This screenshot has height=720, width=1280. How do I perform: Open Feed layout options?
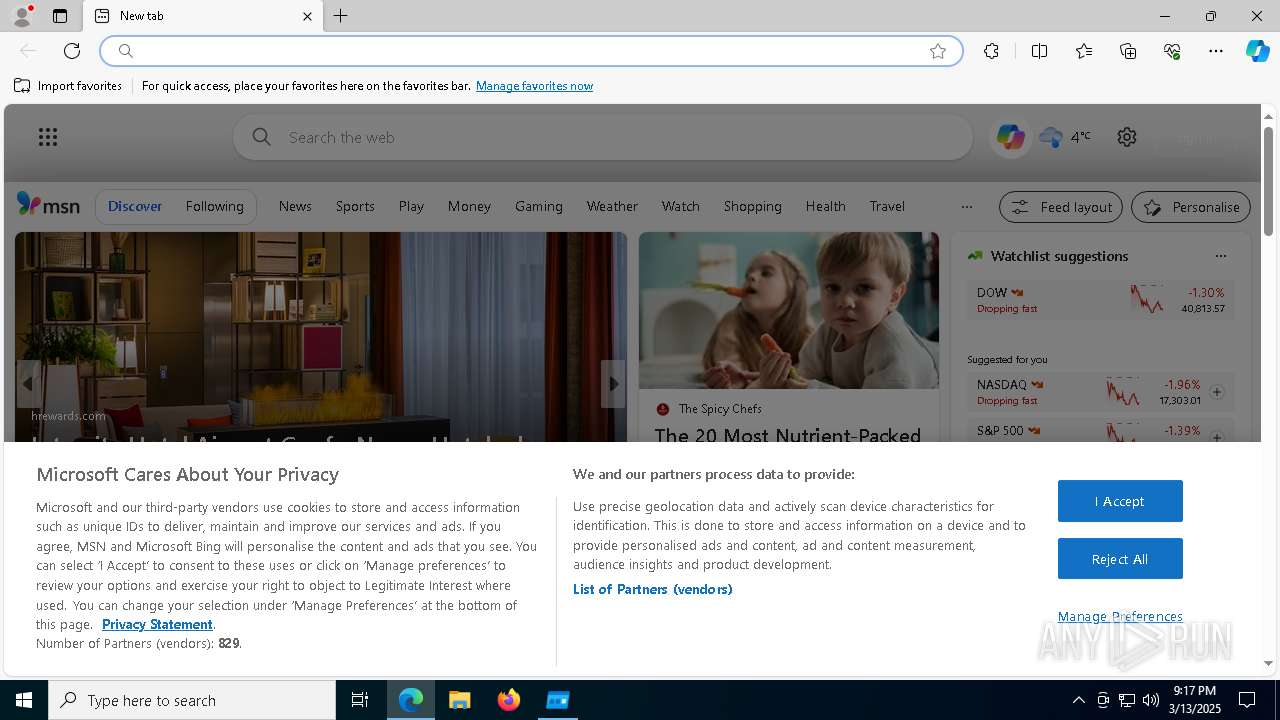point(1061,207)
